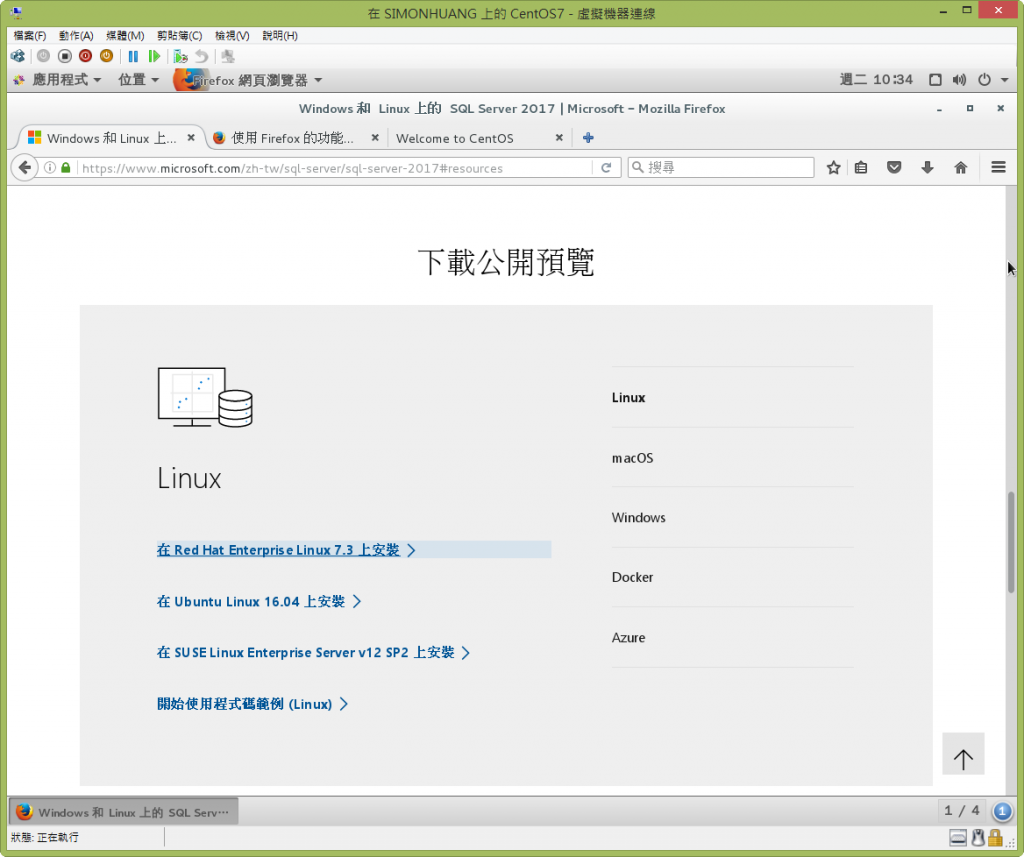The image size is (1024, 857).
Task: Open 開始使用程式碼範例 (Linux) link
Action: pyautogui.click(x=252, y=704)
